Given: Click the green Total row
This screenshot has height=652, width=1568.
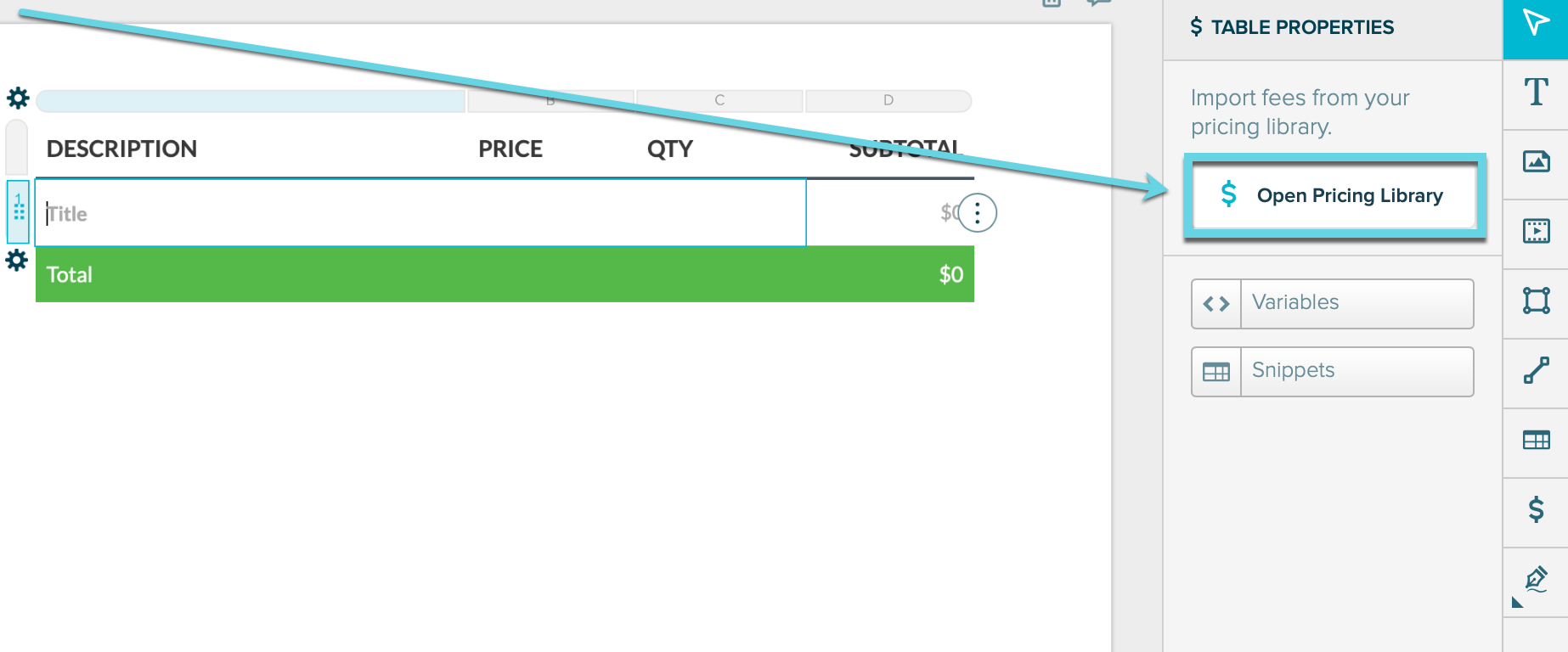Looking at the screenshot, I should click(x=505, y=274).
